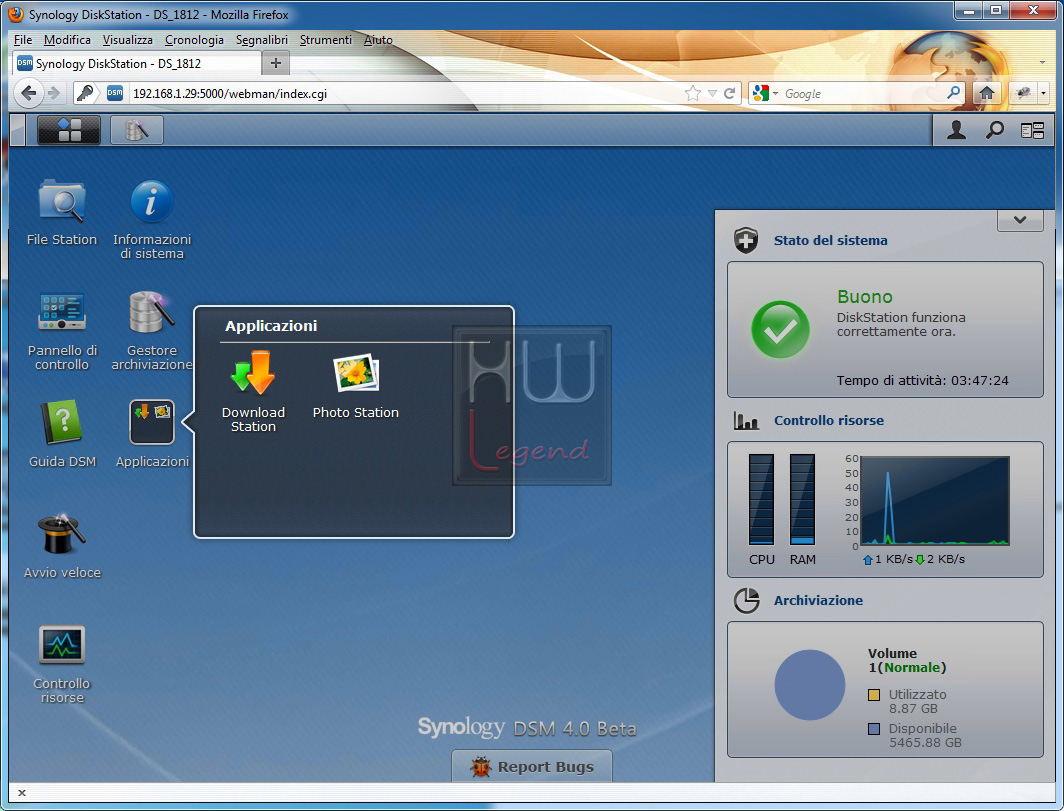This screenshot has height=811, width=1064.
Task: Open the list all tabs dropdown
Action: 1042,63
